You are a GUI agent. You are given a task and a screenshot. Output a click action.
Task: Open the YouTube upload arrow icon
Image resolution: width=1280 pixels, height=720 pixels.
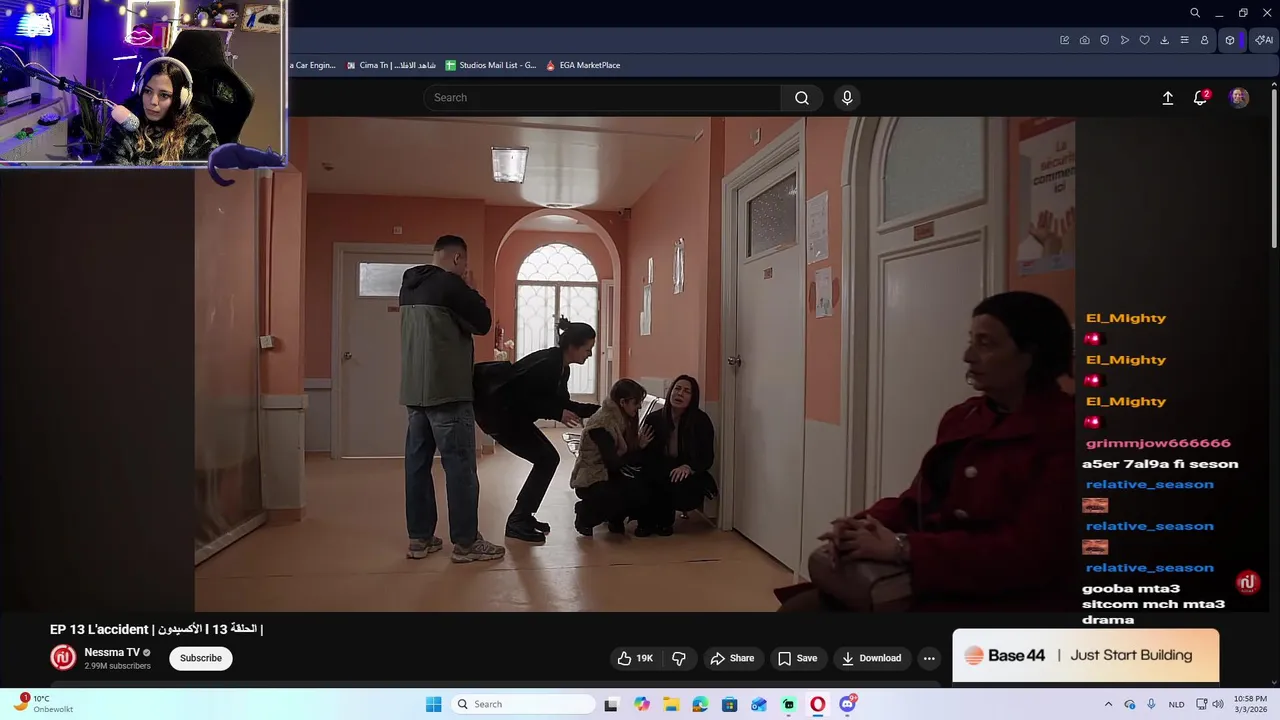coord(1167,98)
